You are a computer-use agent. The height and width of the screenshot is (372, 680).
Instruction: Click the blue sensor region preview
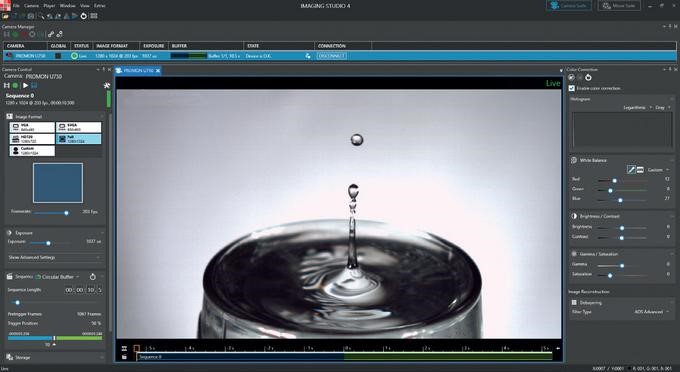(x=58, y=183)
